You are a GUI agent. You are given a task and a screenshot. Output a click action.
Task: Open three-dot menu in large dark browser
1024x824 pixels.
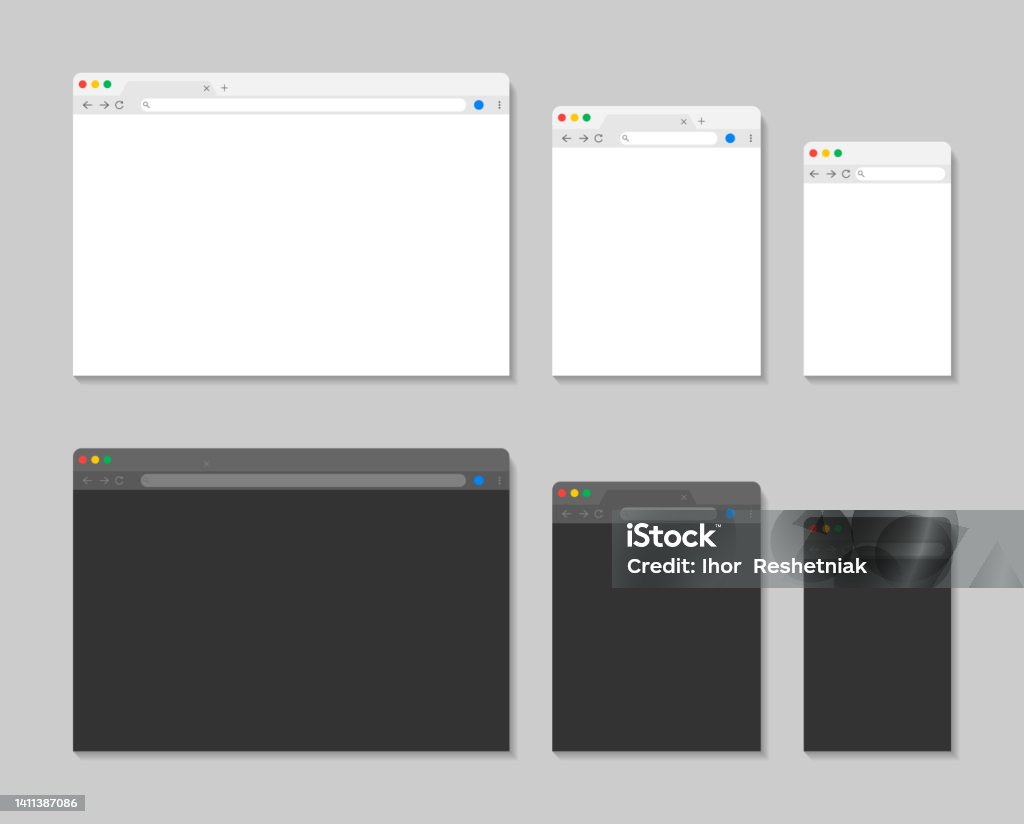[500, 481]
